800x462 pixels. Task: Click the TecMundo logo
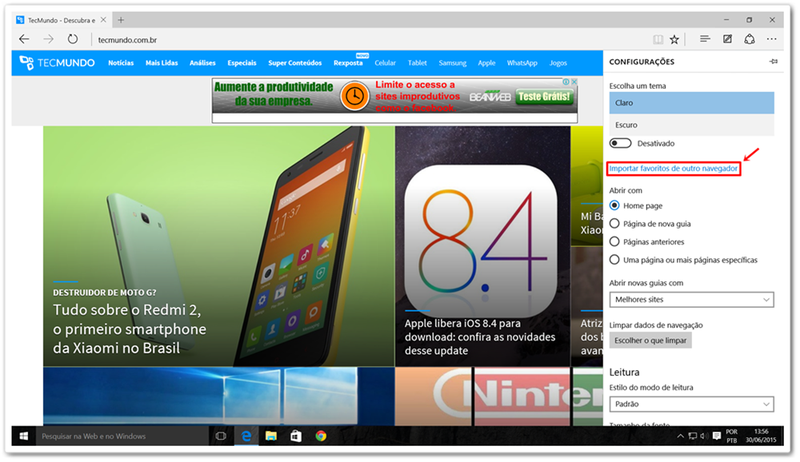[x=57, y=63]
